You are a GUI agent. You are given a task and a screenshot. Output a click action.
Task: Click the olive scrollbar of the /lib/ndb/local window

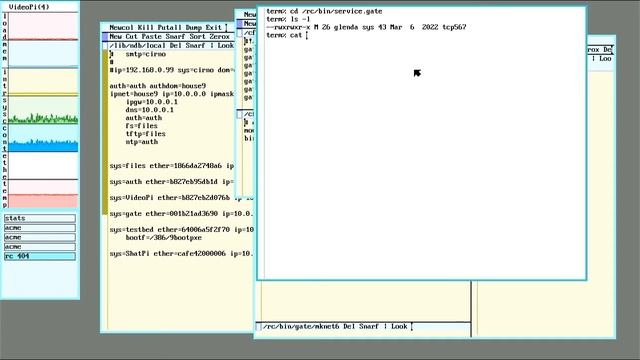pos(105,131)
